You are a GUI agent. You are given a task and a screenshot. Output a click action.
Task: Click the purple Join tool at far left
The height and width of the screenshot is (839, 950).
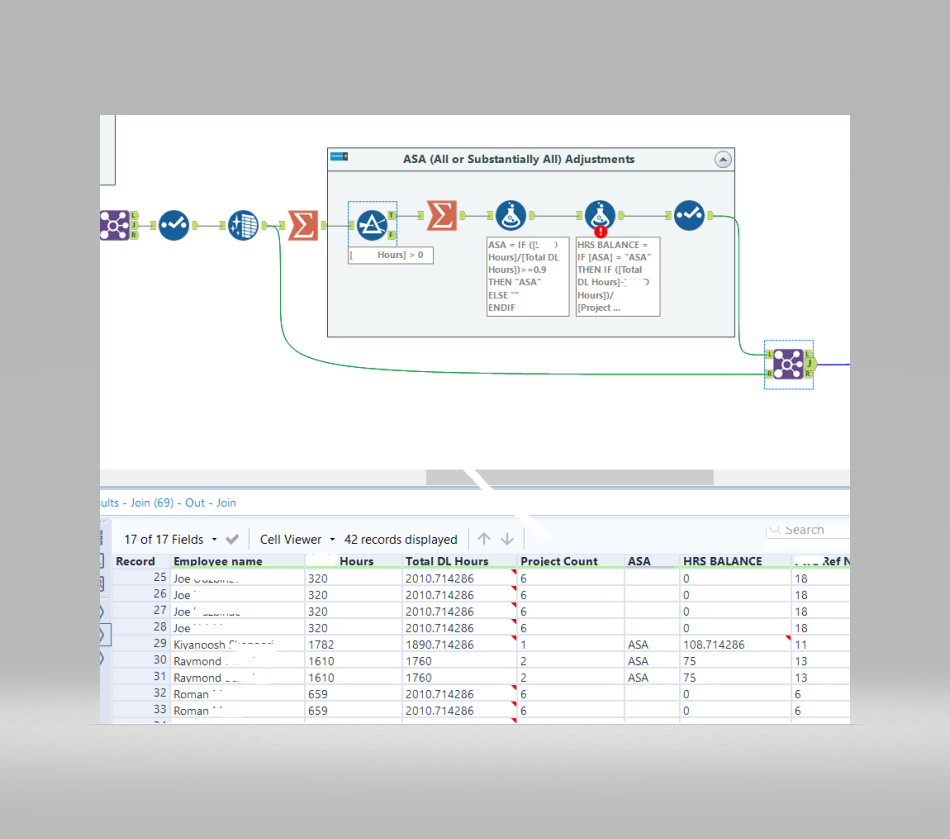[x=115, y=225]
